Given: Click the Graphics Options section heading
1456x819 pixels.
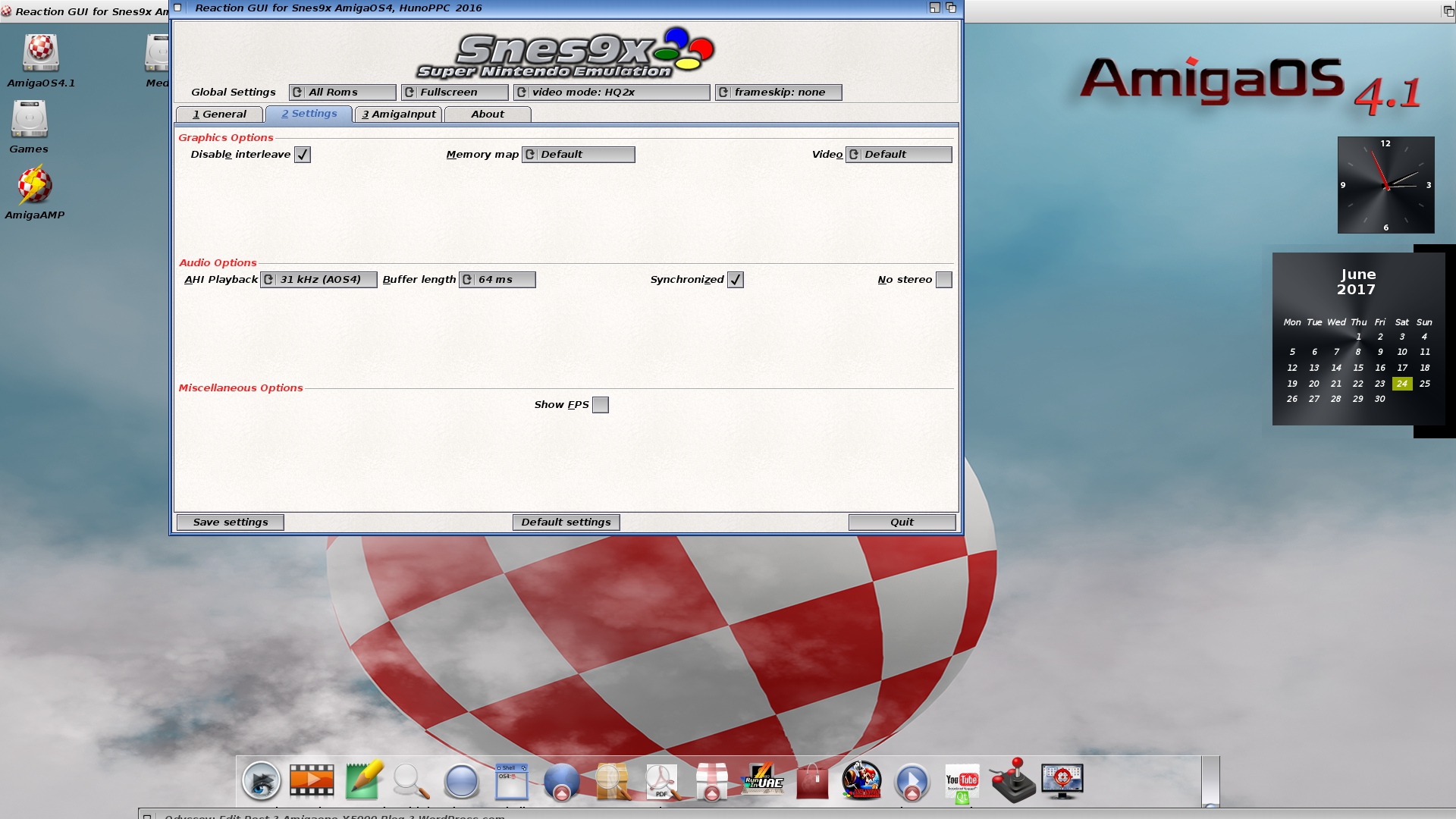Looking at the screenshot, I should (x=226, y=138).
